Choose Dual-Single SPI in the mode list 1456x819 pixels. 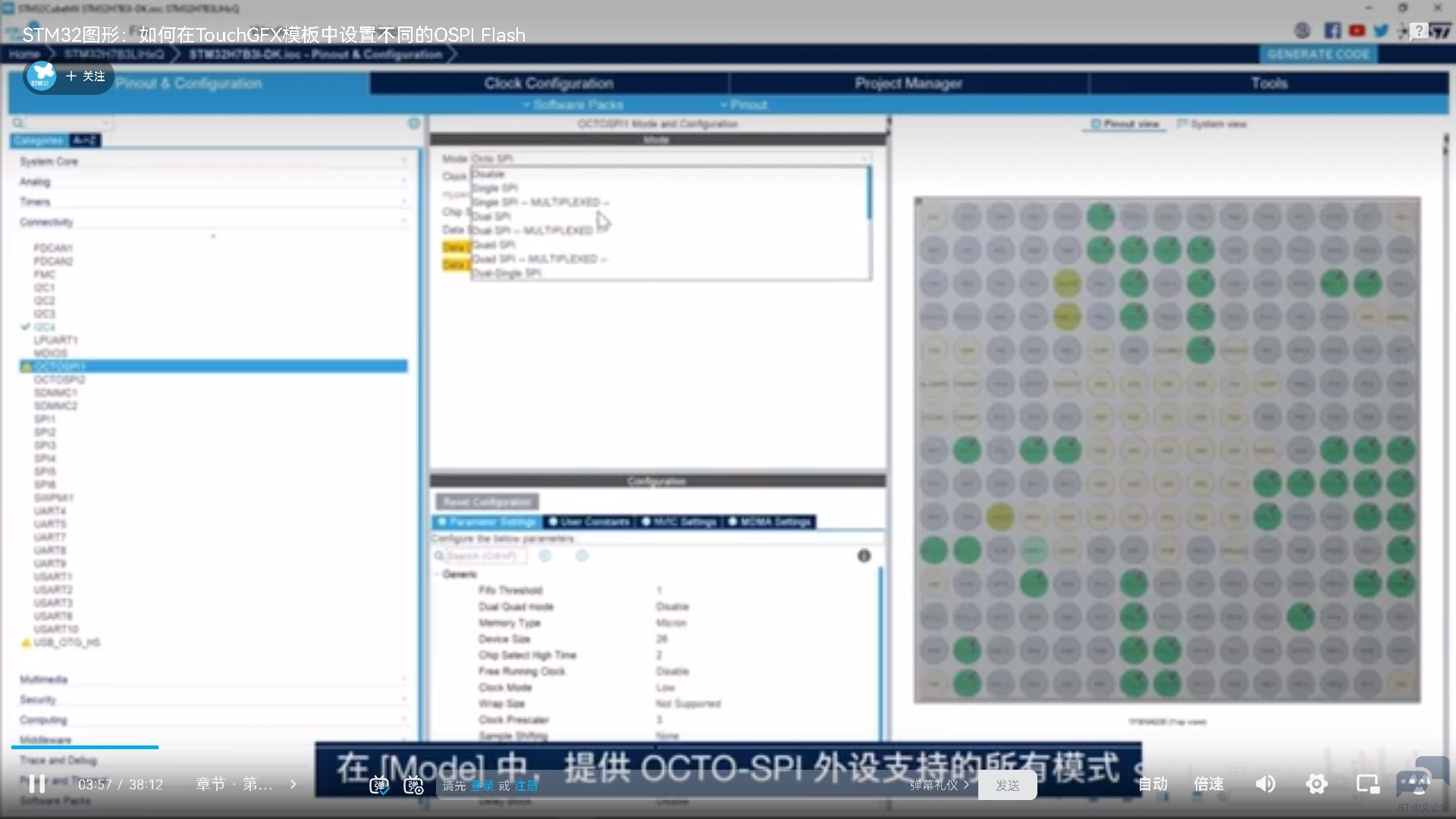670,273
